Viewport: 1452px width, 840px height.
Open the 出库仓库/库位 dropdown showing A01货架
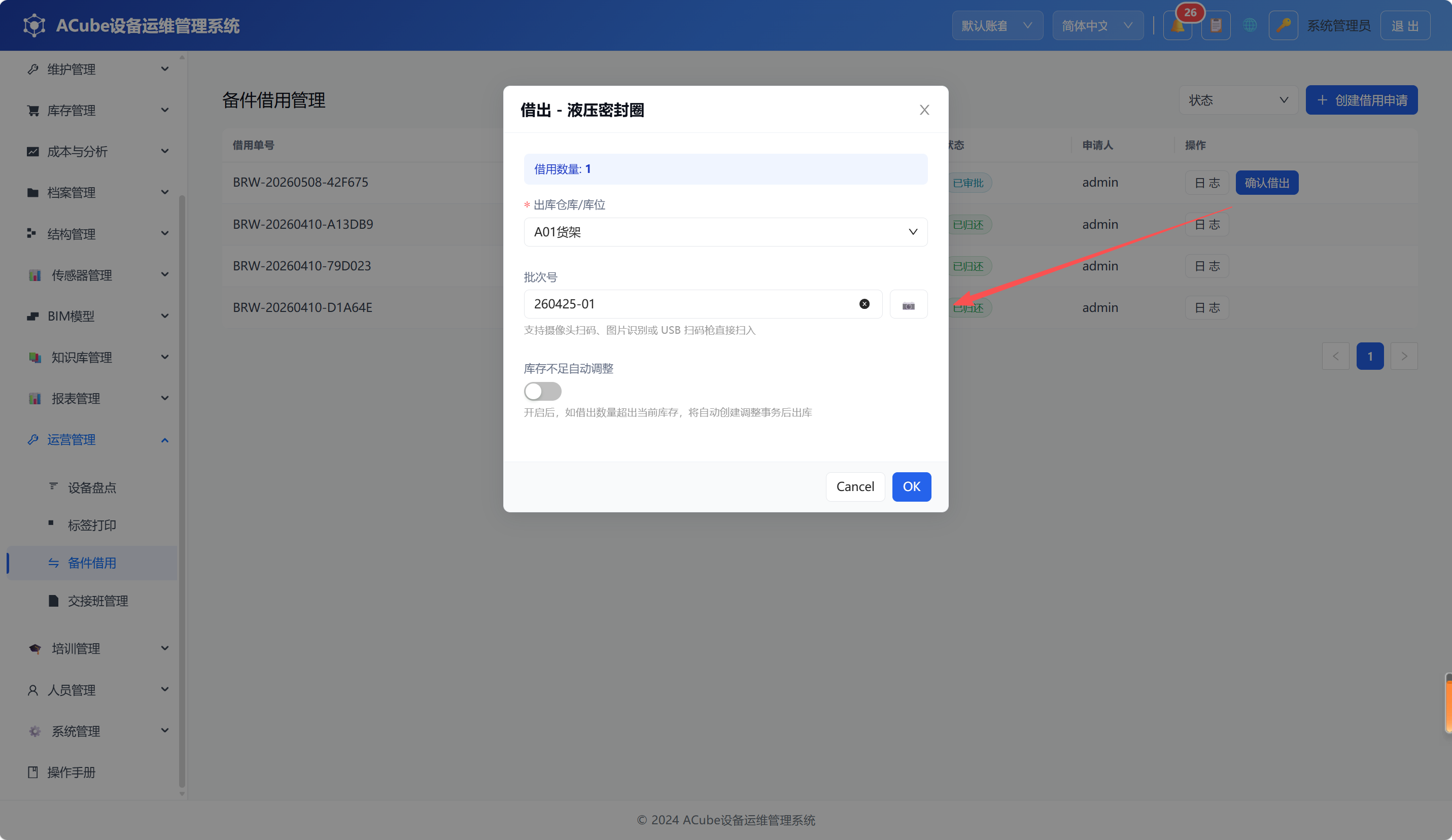pos(725,232)
